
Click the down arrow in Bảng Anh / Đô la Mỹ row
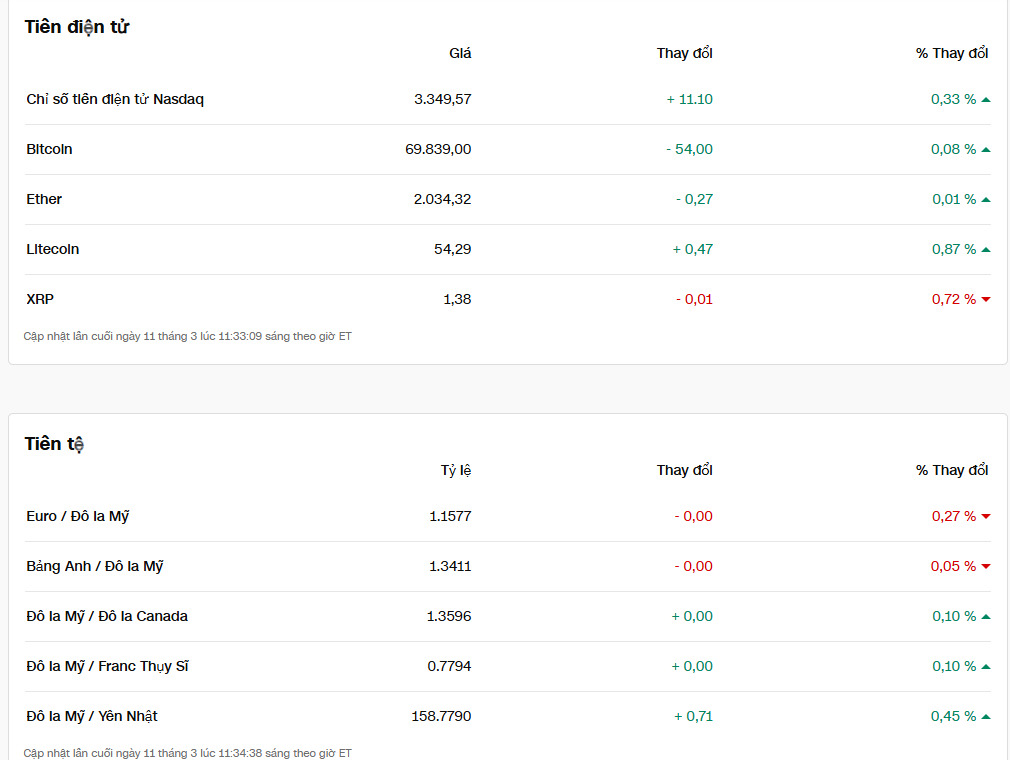pyautogui.click(x=986, y=567)
